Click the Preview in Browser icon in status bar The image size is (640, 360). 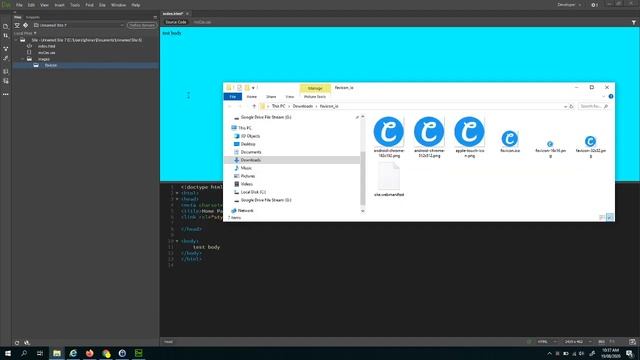tap(632, 342)
